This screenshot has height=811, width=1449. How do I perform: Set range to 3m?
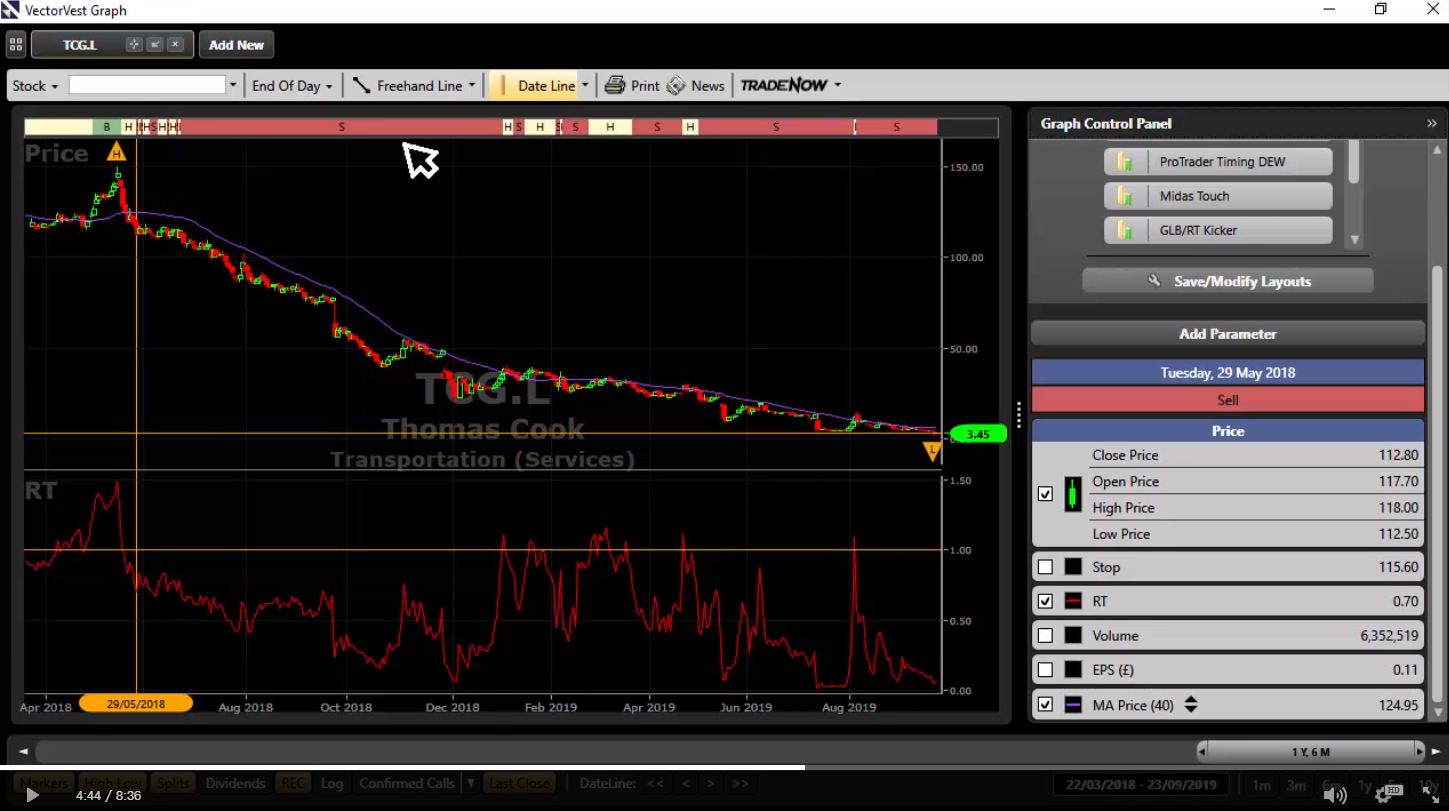click(1296, 786)
